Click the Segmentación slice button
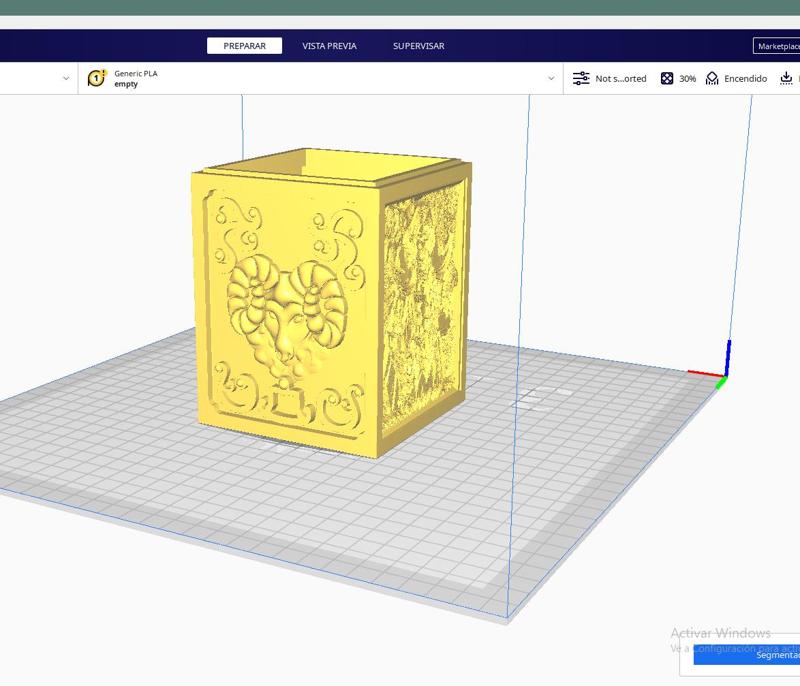 [x=746, y=655]
